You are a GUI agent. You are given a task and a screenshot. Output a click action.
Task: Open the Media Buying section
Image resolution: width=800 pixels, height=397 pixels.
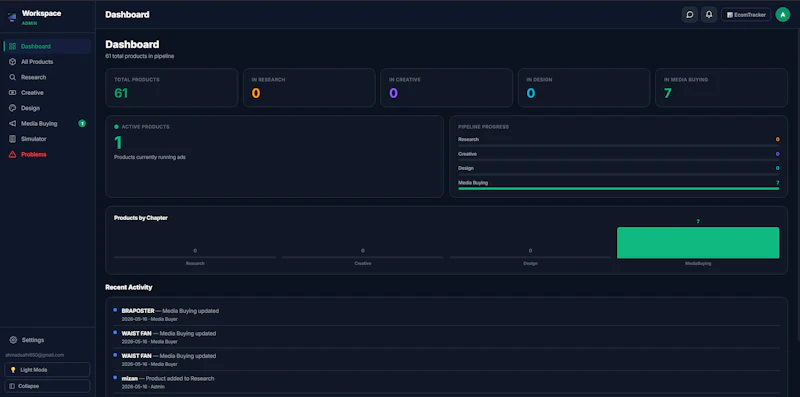(x=47, y=123)
